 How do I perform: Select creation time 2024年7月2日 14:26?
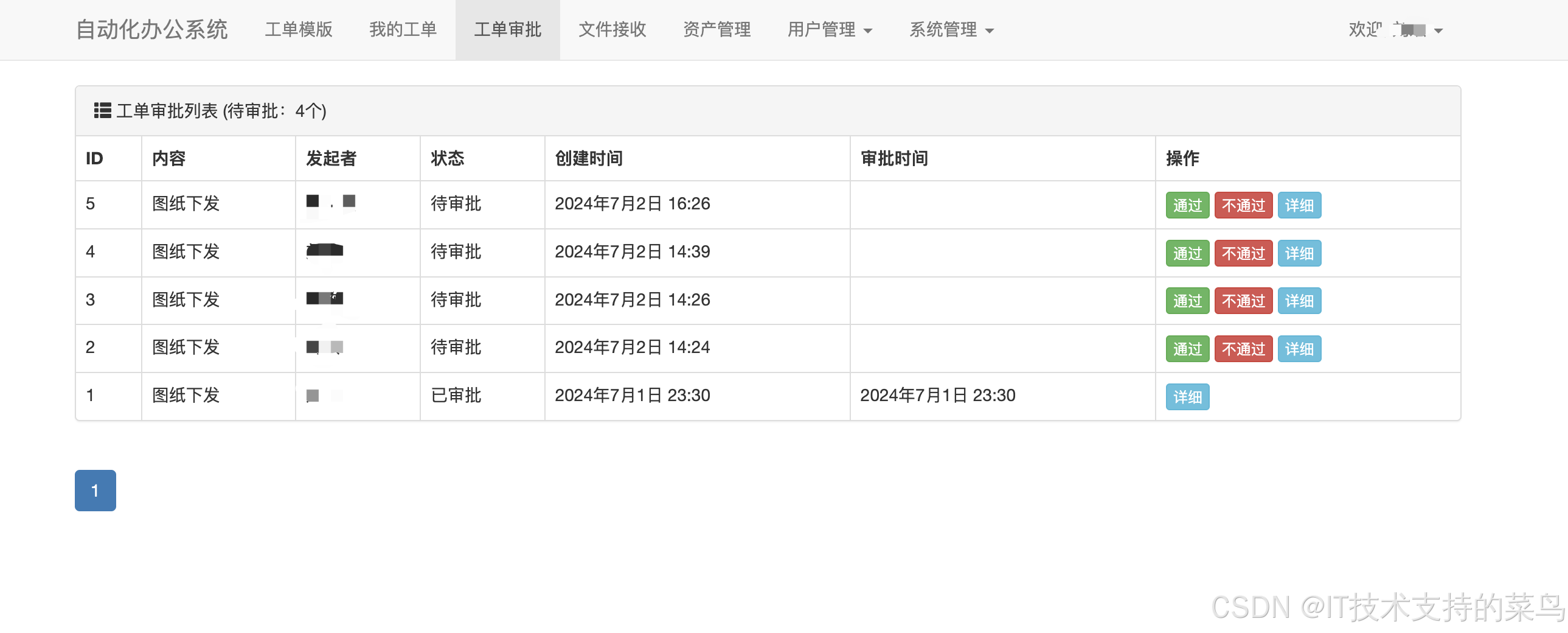(x=633, y=299)
